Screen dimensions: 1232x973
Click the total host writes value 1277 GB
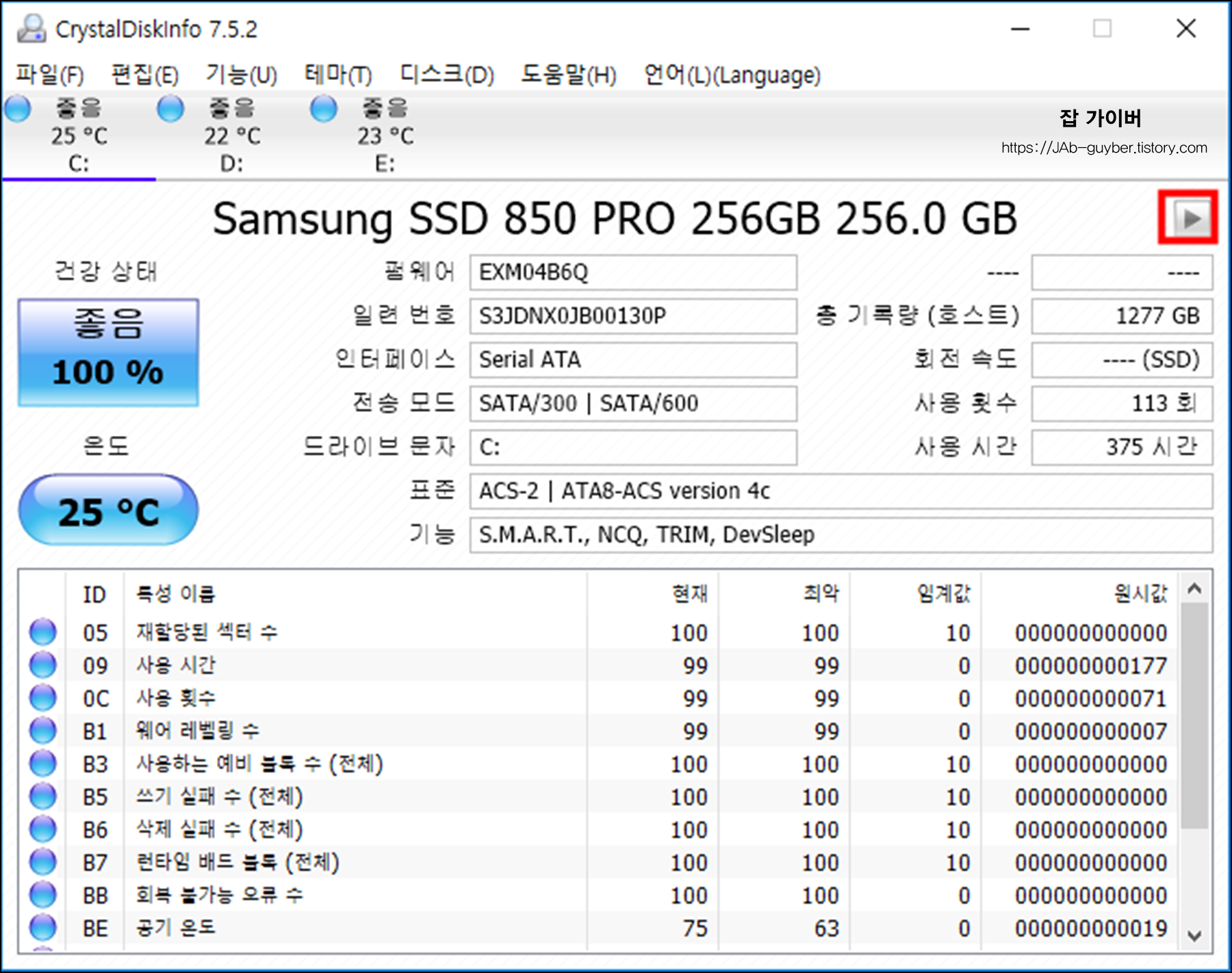click(1122, 316)
